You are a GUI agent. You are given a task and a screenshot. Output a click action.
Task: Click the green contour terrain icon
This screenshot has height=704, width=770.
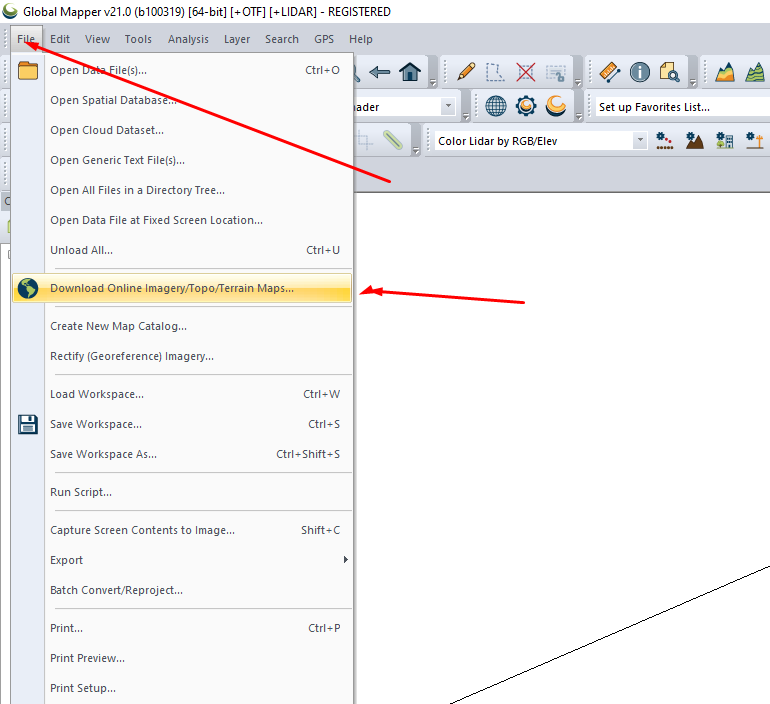[x=755, y=72]
